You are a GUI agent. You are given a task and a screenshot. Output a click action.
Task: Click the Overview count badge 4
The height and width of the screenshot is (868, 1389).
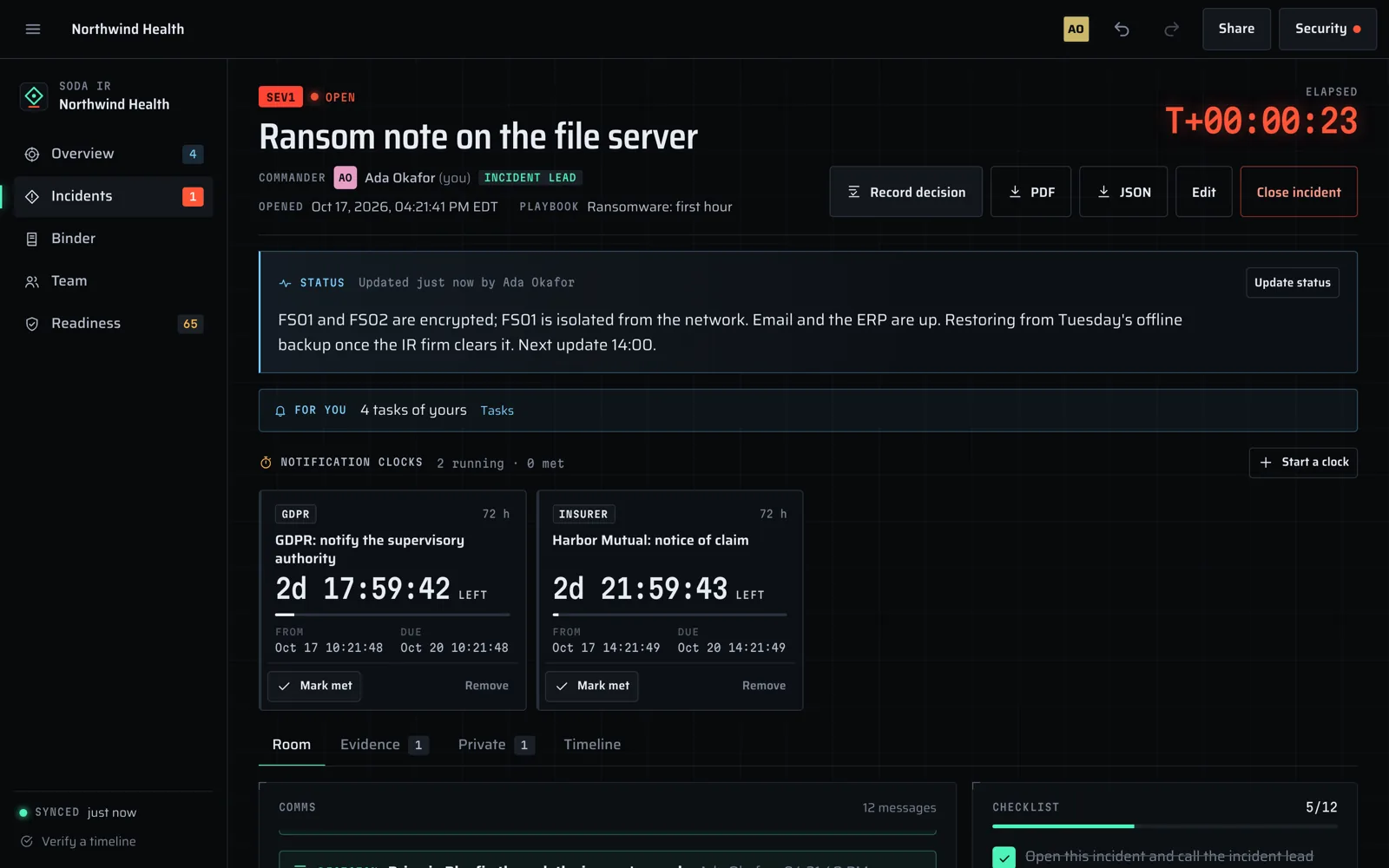point(193,155)
